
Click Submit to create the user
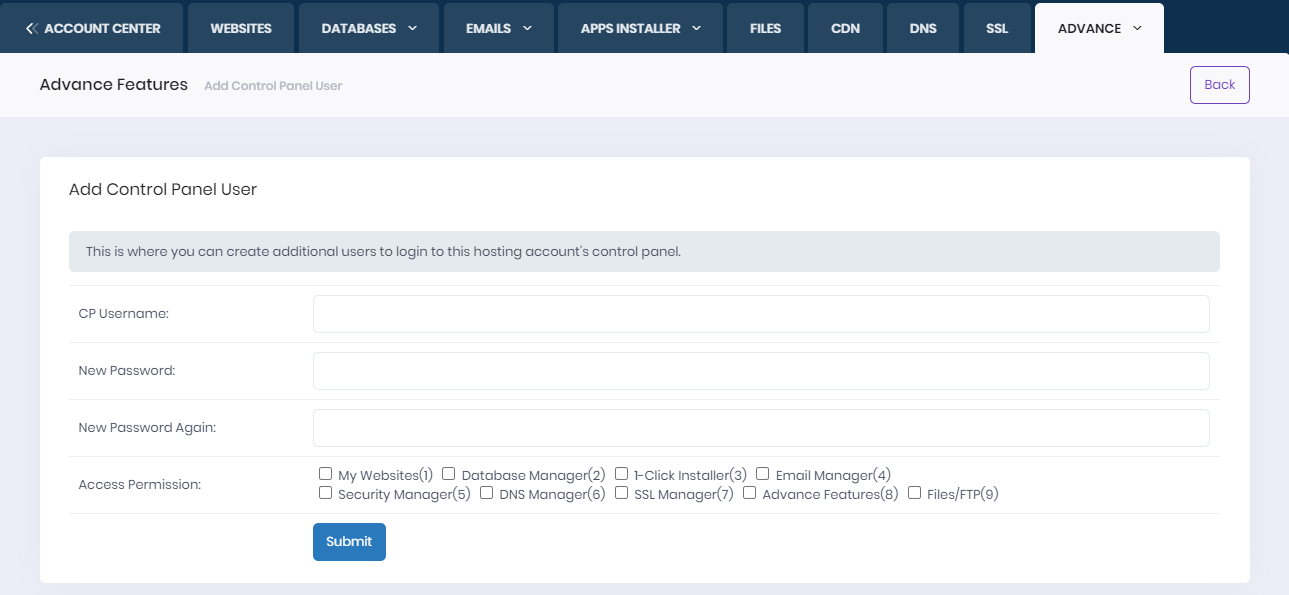(348, 541)
